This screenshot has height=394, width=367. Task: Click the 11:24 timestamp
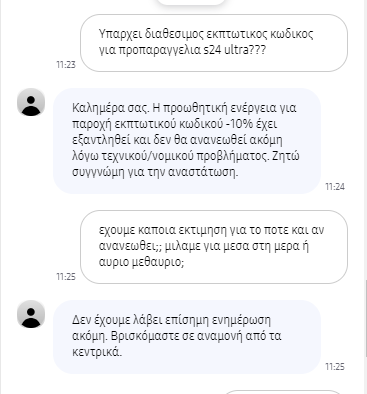point(335,186)
